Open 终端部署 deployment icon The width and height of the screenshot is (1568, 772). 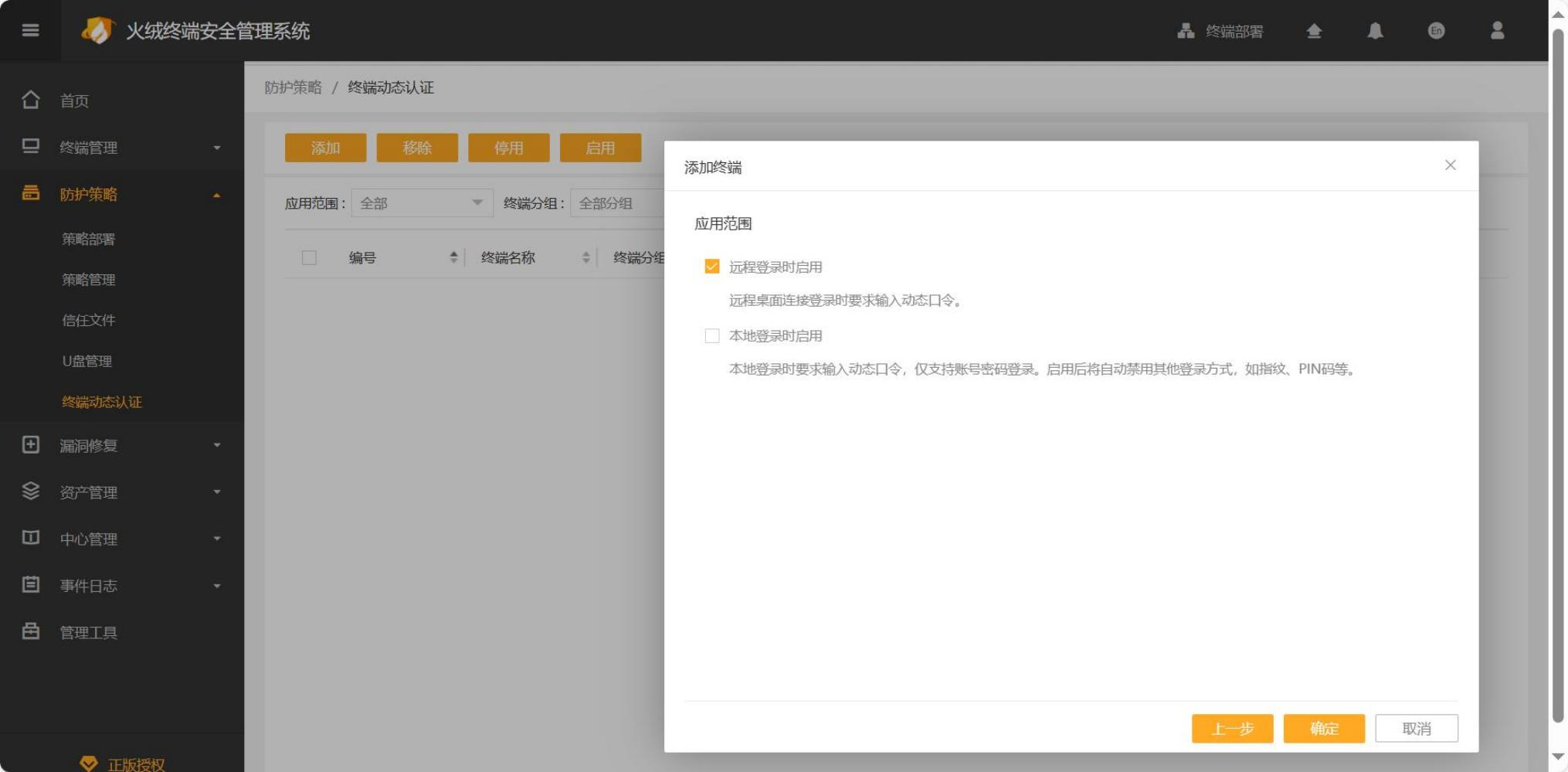(x=1186, y=31)
